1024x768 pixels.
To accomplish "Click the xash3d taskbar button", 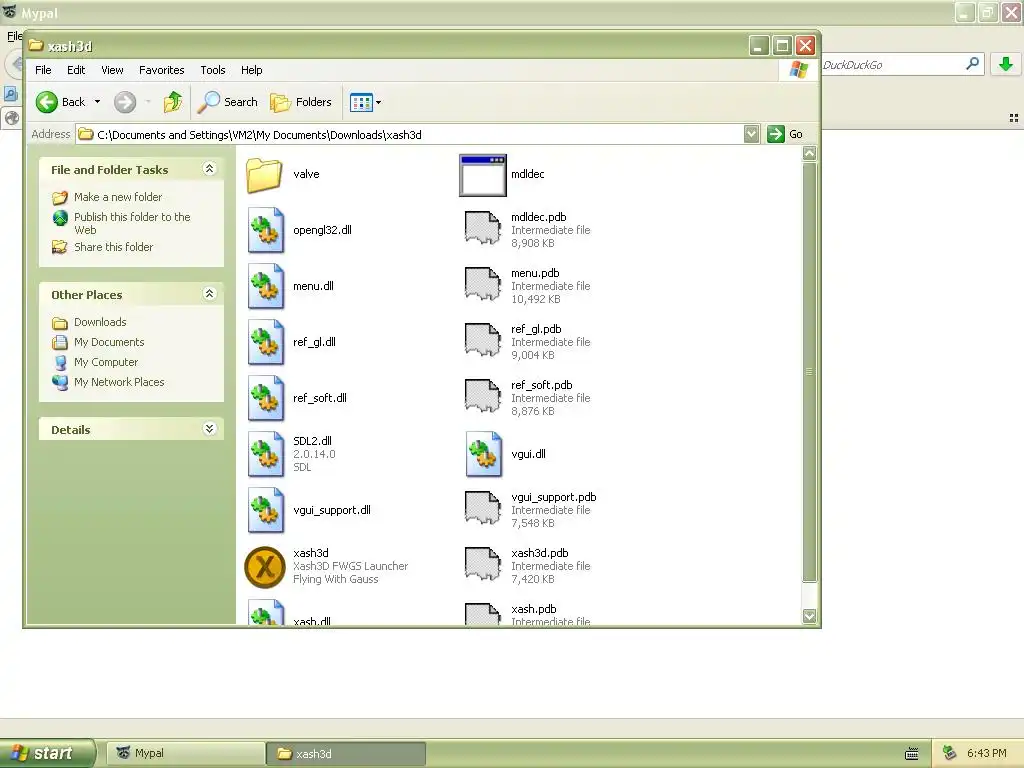I will [x=346, y=754].
